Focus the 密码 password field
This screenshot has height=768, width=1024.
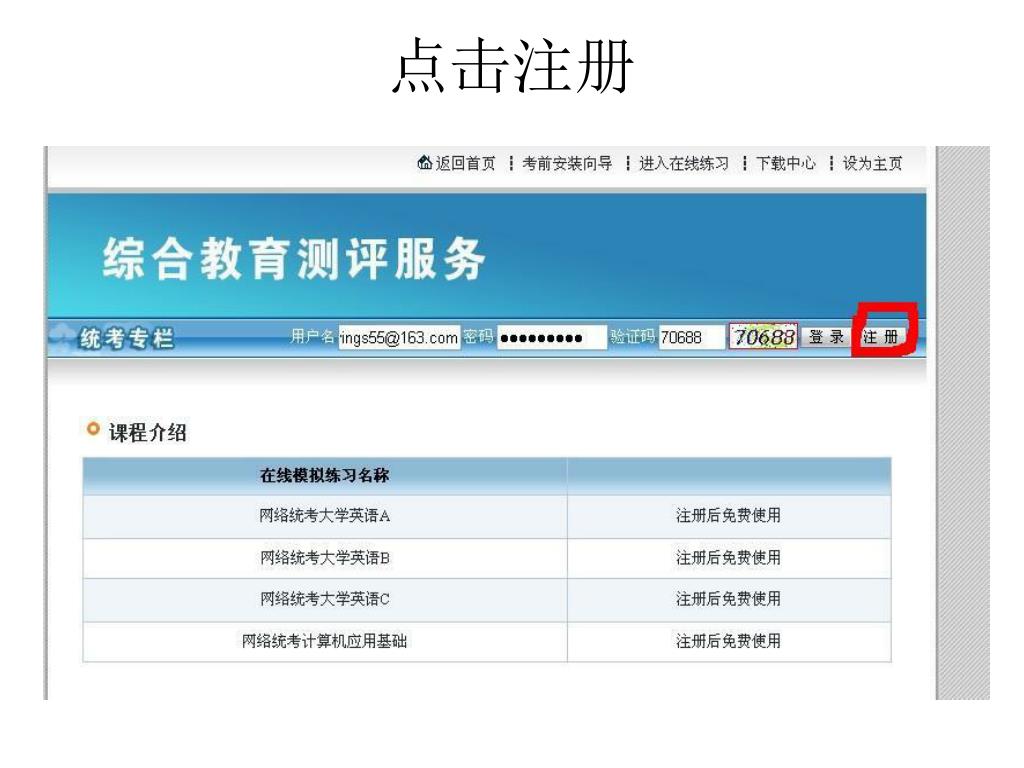[x=551, y=338]
